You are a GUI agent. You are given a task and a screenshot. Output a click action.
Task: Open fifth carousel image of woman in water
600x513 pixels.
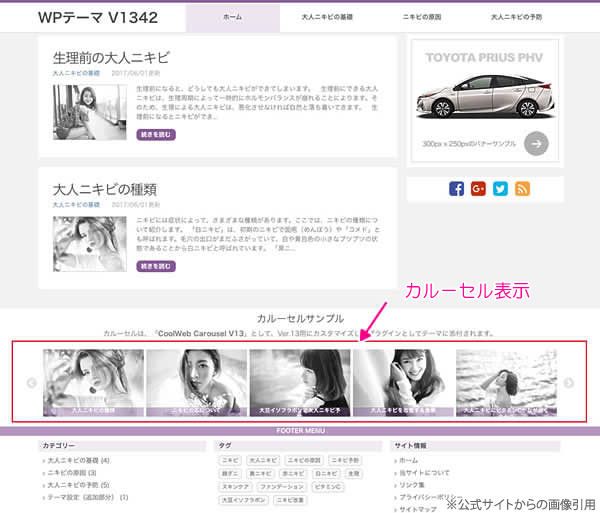click(x=506, y=383)
